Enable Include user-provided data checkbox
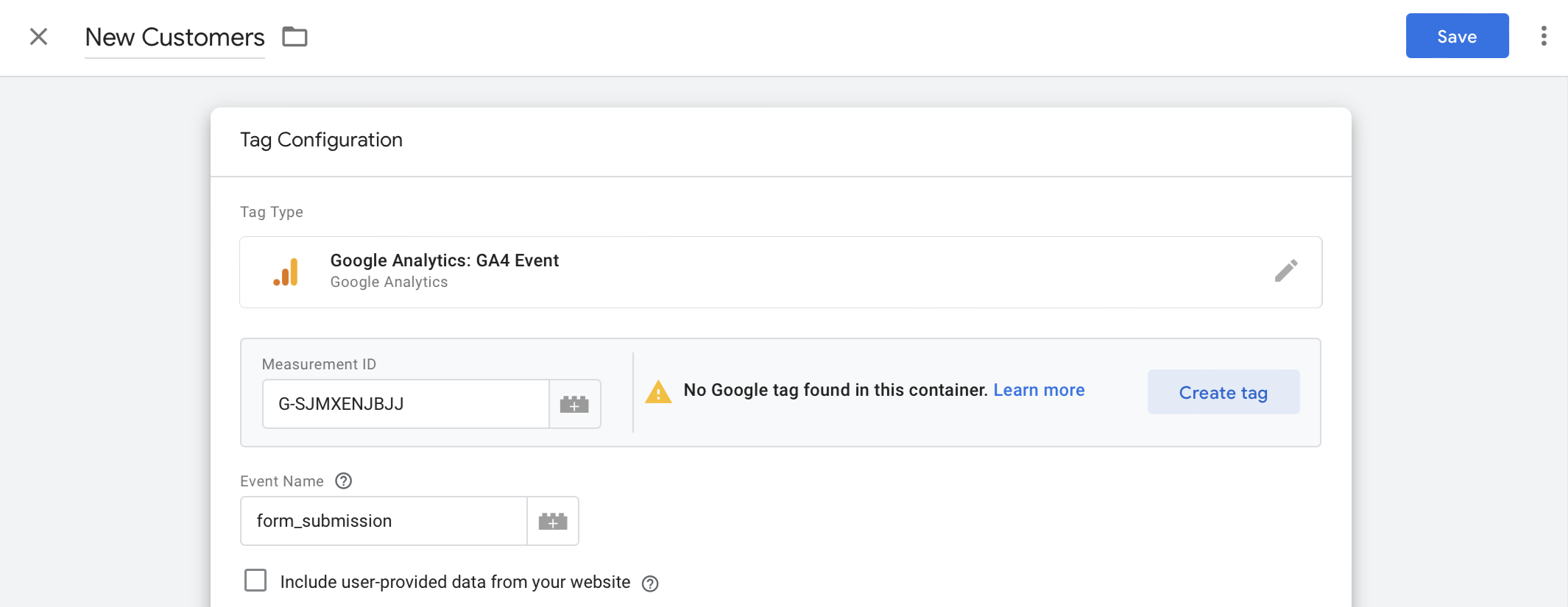 pyautogui.click(x=255, y=581)
